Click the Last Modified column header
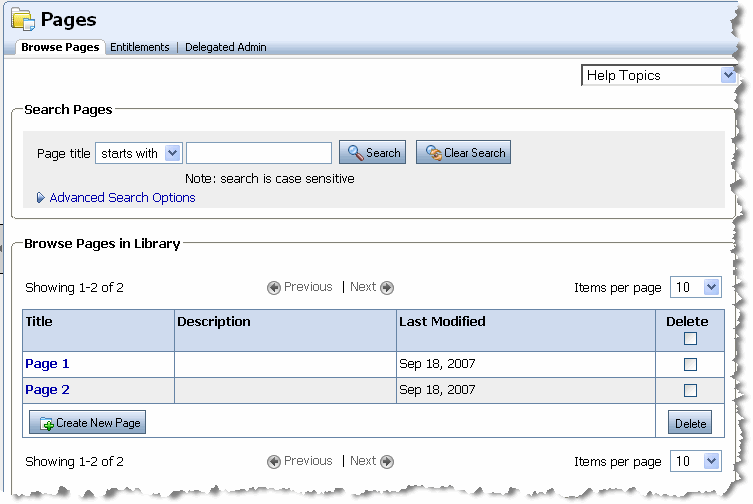This screenshot has height=504, width=753. [526, 330]
